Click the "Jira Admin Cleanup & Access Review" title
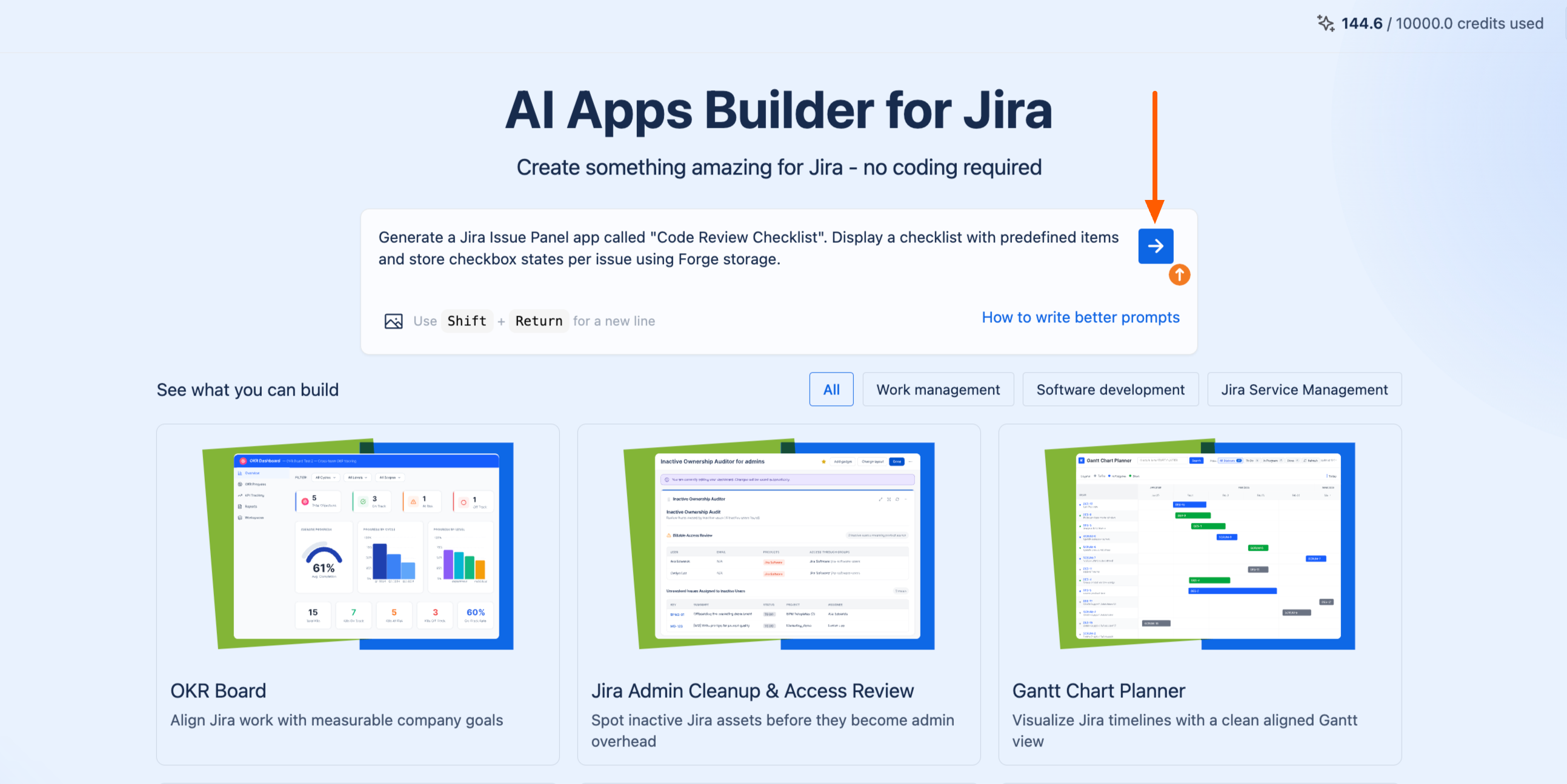1567x784 pixels. pos(753,690)
